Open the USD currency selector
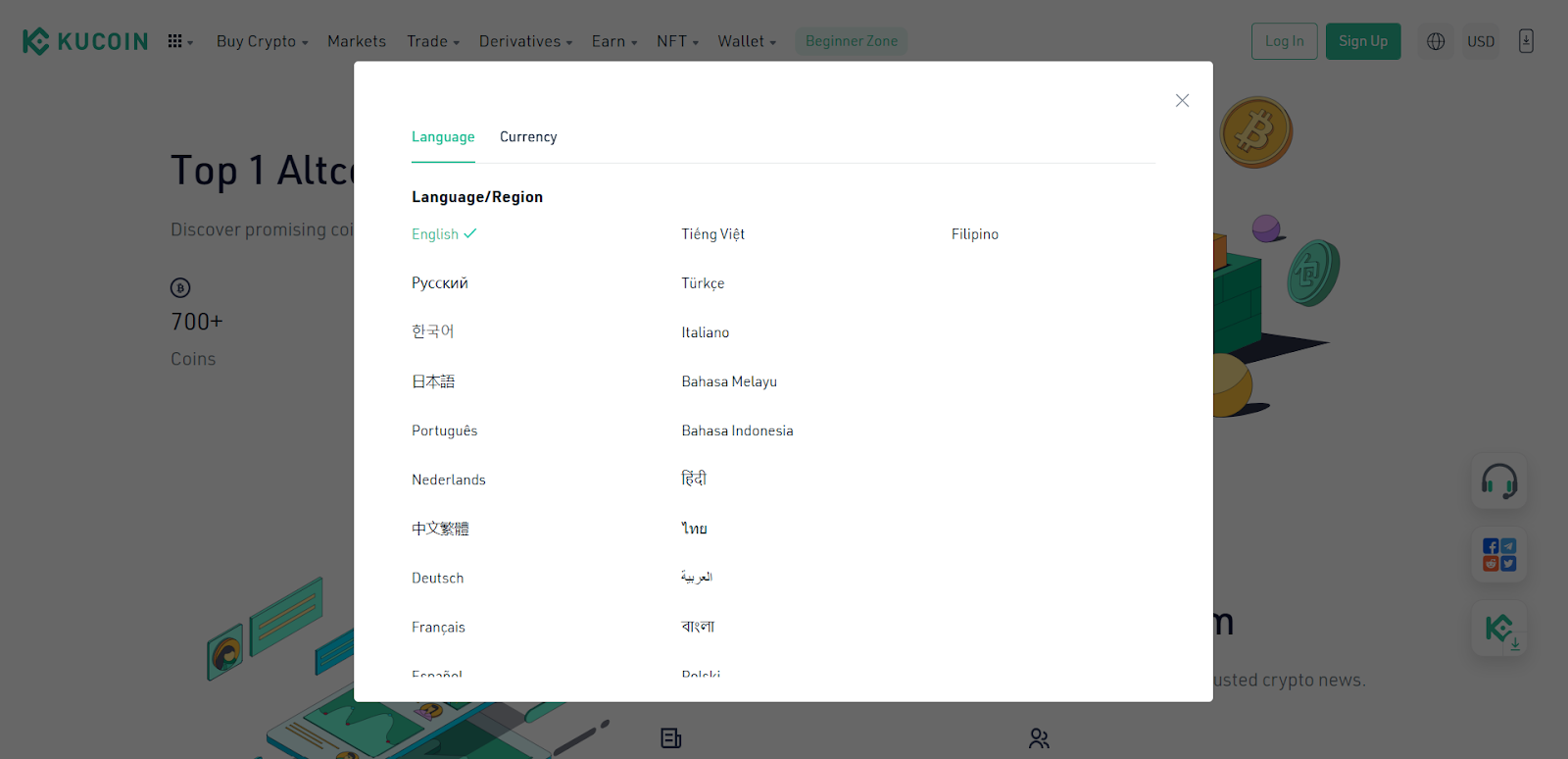 [x=1481, y=41]
